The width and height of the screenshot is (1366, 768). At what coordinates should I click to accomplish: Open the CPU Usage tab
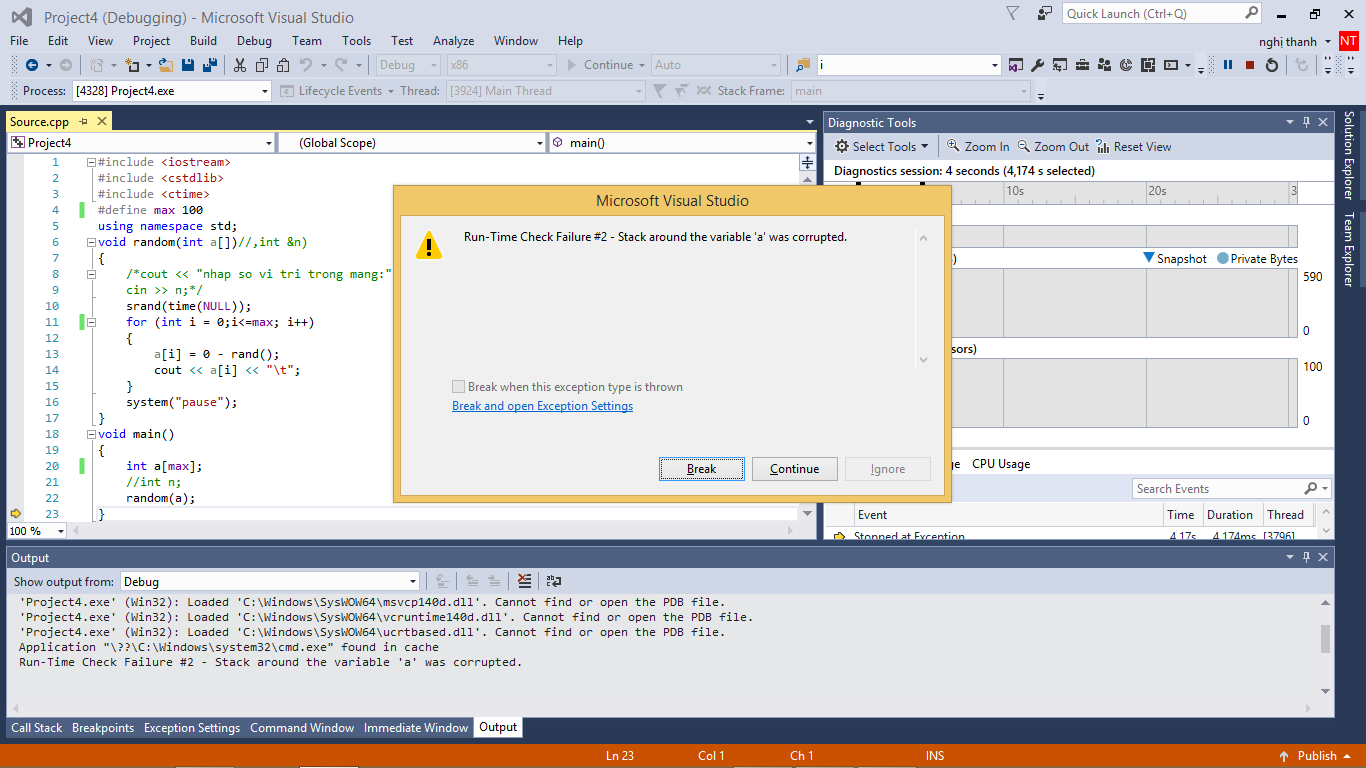point(1001,464)
